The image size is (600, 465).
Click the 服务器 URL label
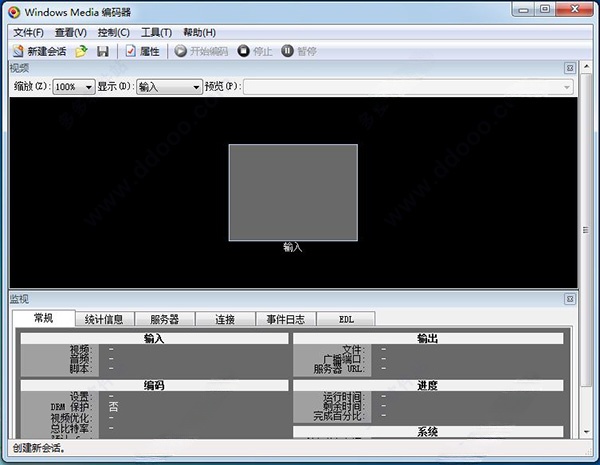[339, 369]
